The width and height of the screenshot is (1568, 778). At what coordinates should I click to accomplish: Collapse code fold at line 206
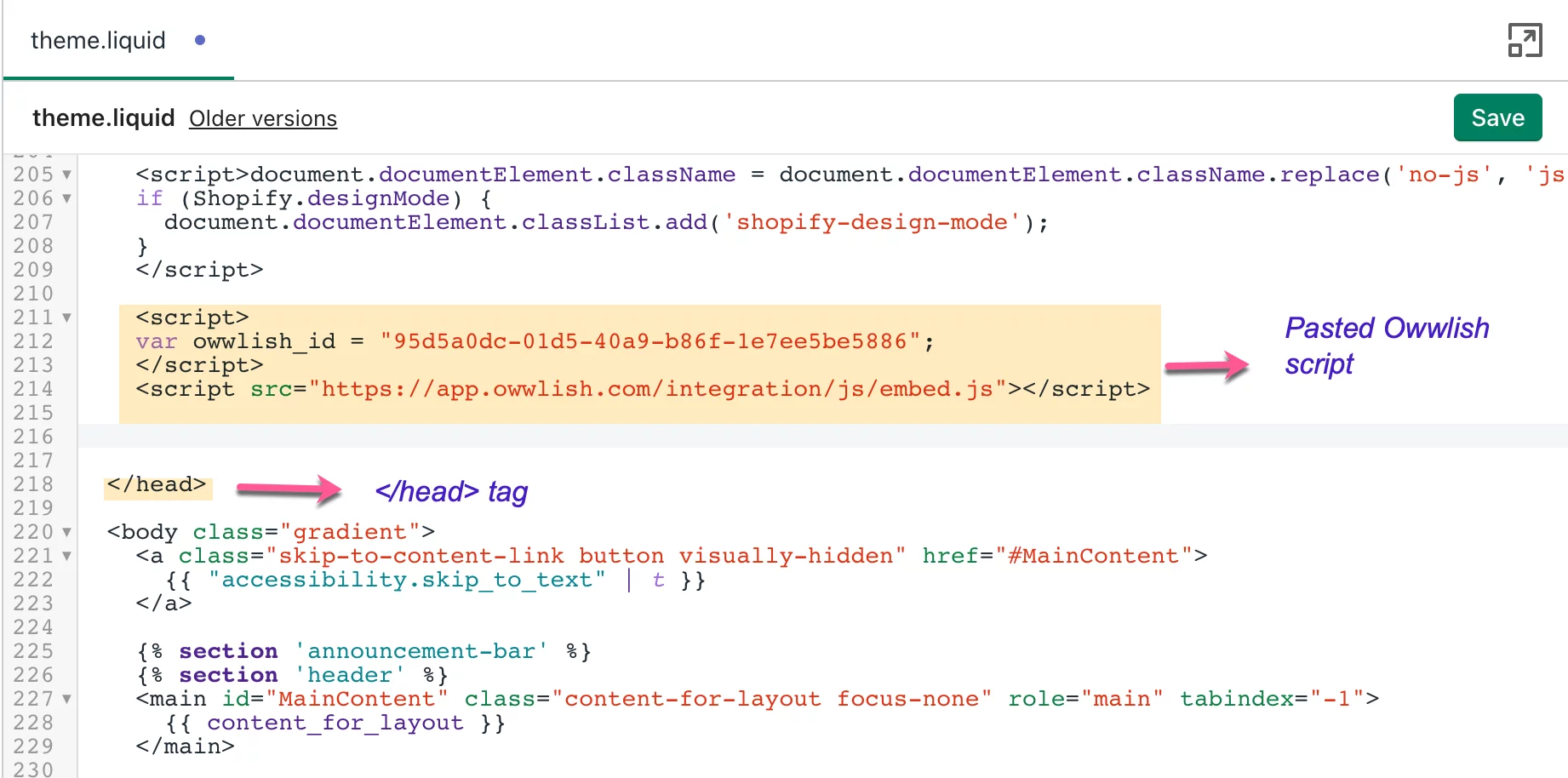tap(66, 198)
